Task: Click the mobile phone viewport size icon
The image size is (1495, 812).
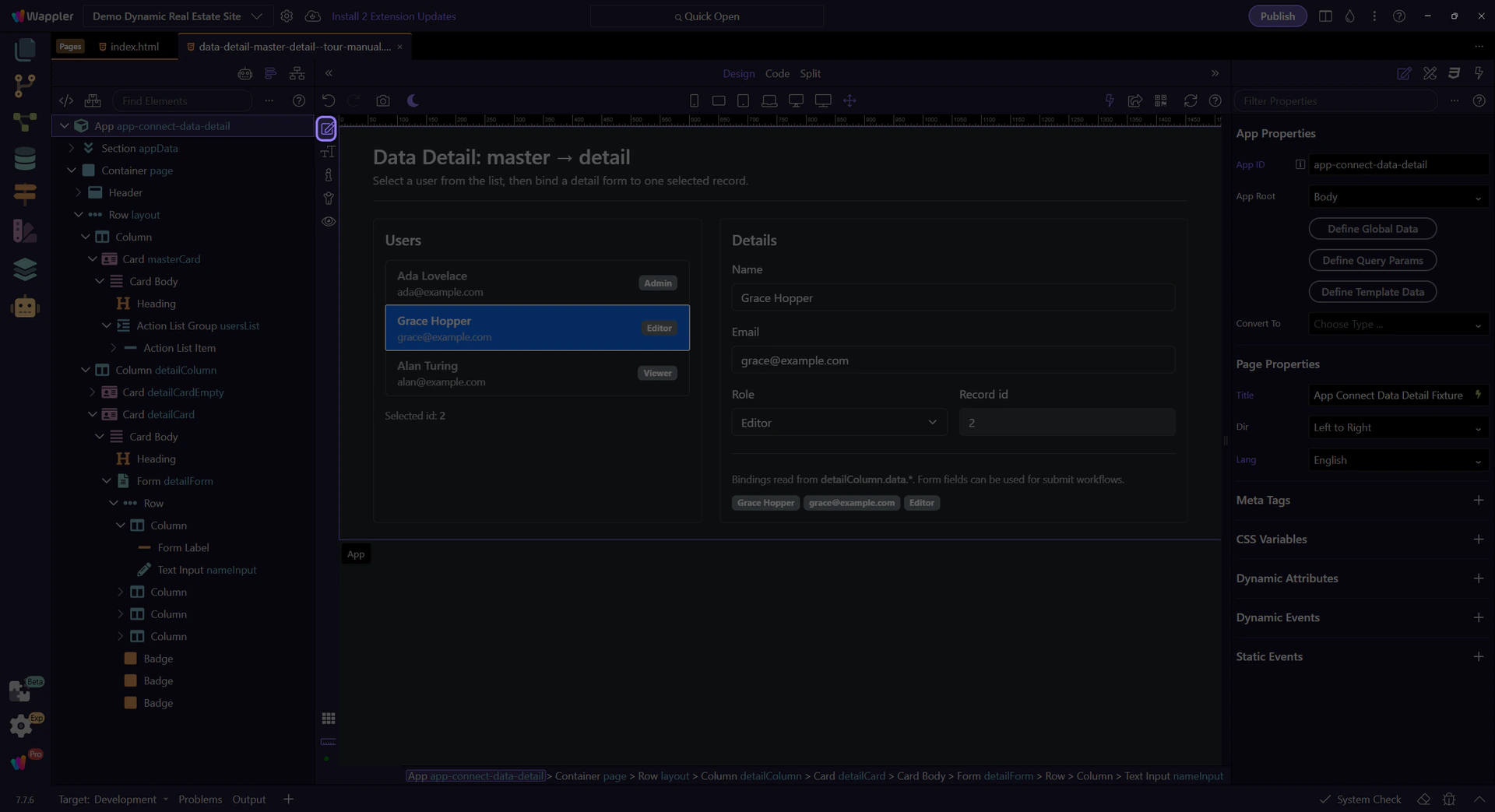Action: pos(694,100)
